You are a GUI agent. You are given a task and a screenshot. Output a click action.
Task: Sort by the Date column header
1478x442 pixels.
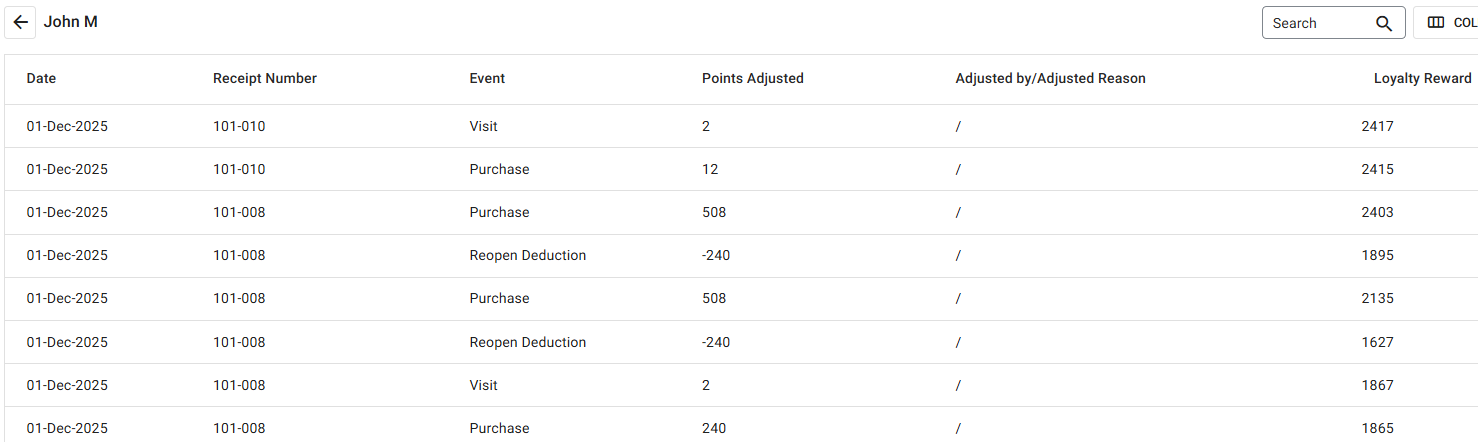(x=41, y=78)
